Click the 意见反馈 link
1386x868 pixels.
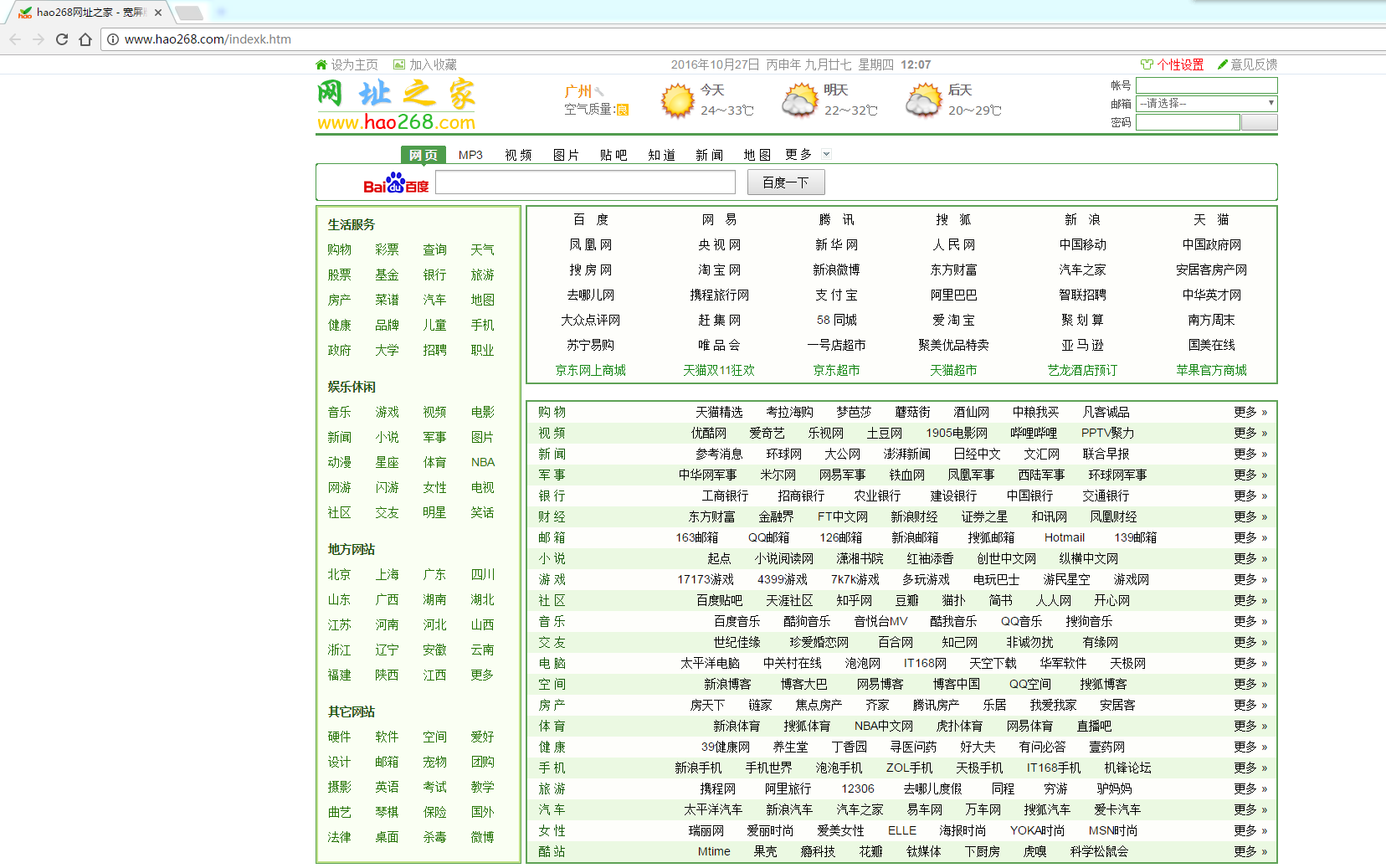pos(1254,64)
